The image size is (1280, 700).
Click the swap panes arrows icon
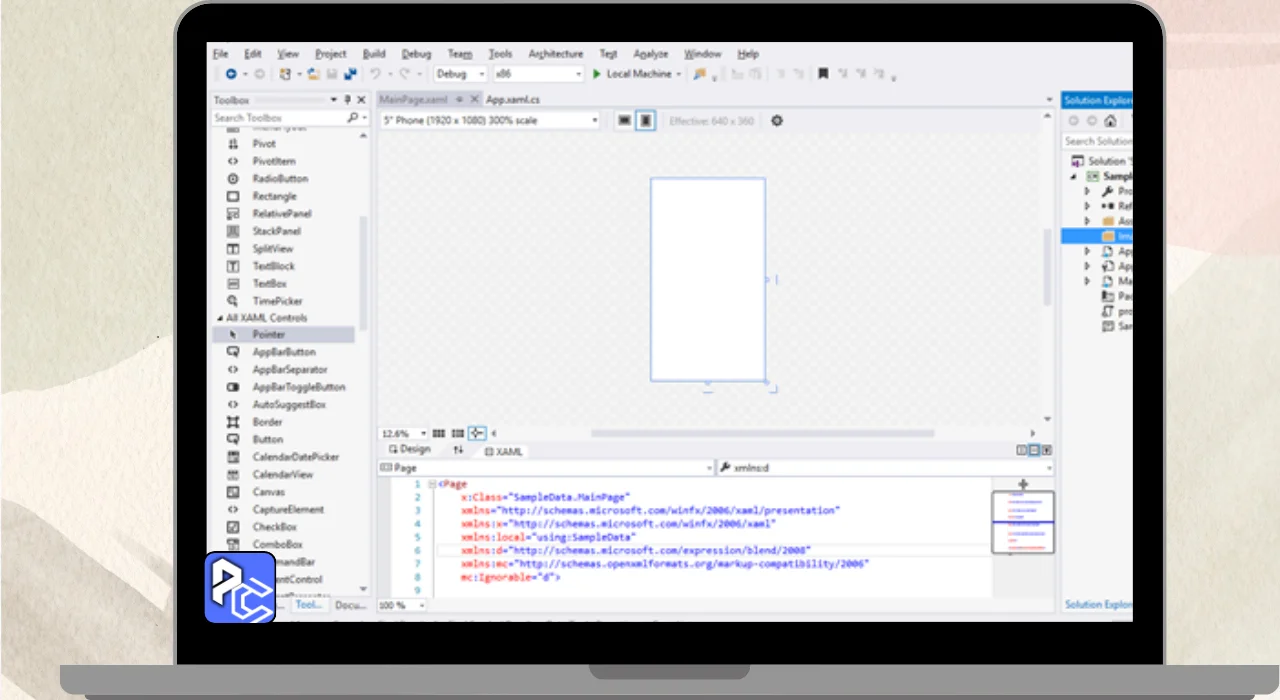tap(459, 451)
